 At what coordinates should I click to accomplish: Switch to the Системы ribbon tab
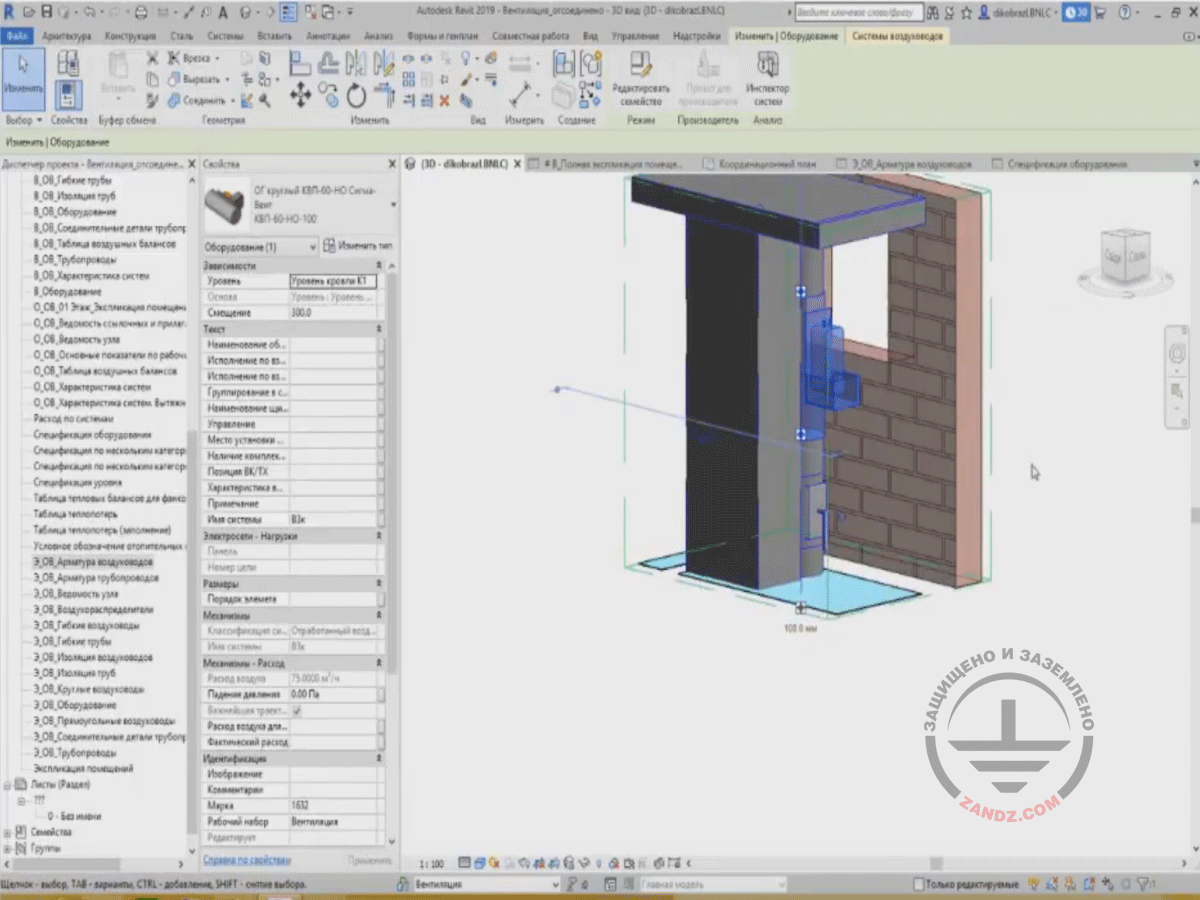click(x=225, y=36)
